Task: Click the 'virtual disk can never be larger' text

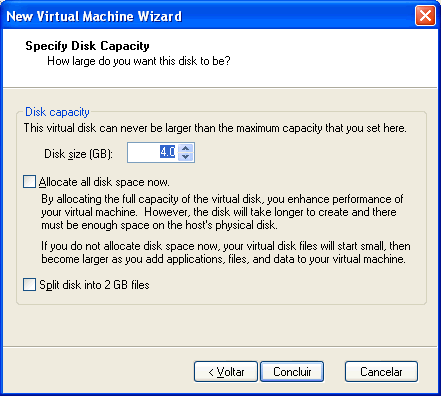Action: point(215,128)
